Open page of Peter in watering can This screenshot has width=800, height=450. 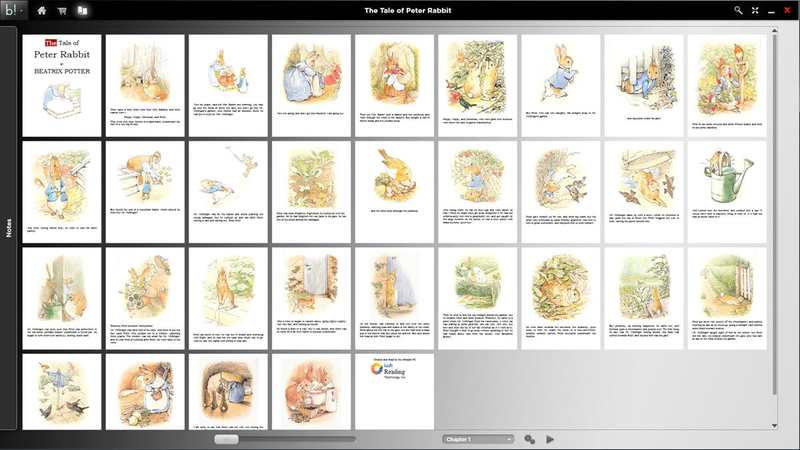727,192
